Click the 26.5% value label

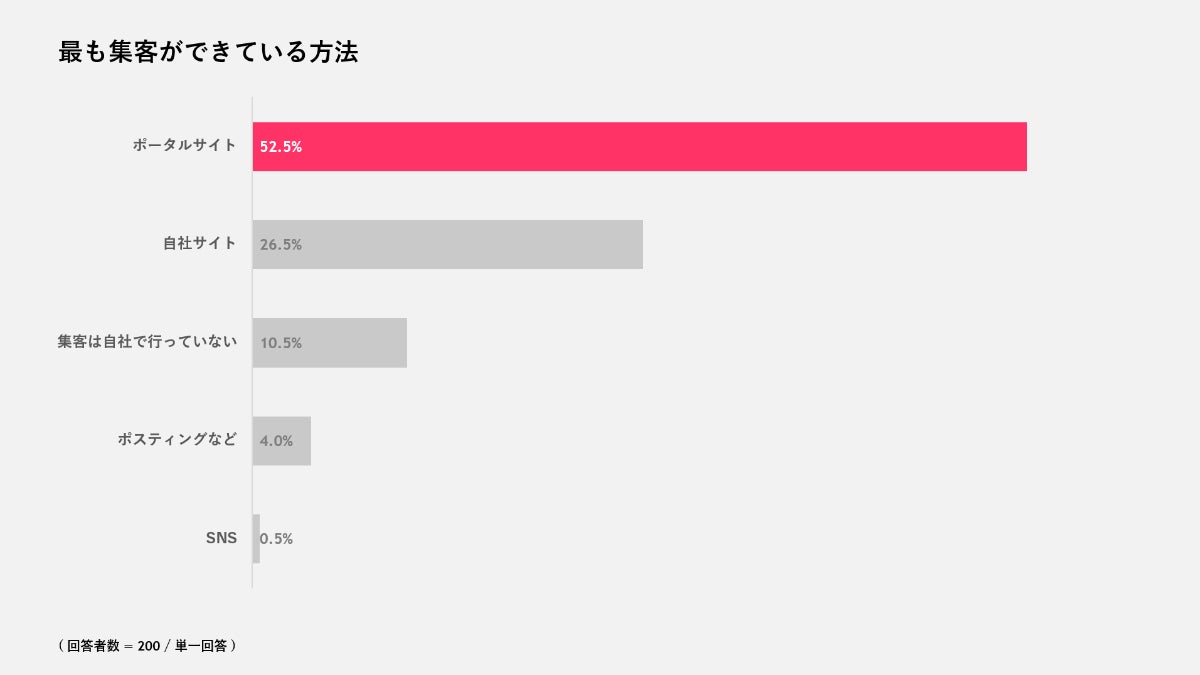281,244
